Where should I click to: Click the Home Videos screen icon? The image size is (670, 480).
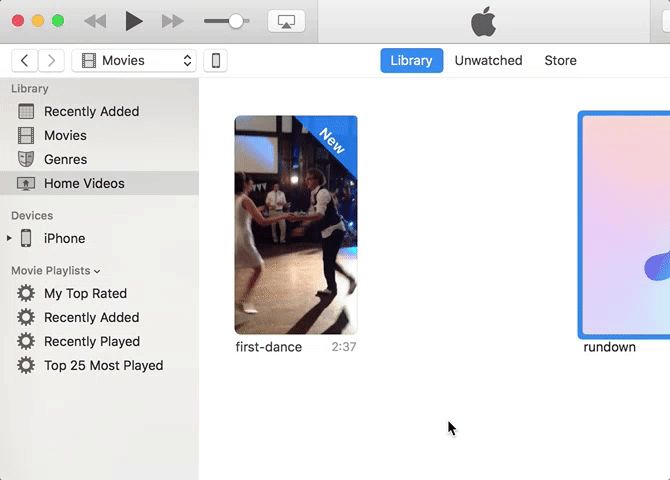pyautogui.click(x=26, y=184)
